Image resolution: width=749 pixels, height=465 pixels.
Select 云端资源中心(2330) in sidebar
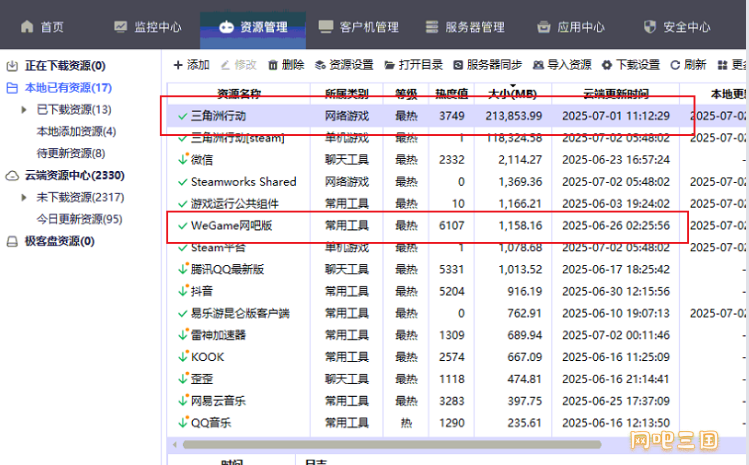point(75,175)
